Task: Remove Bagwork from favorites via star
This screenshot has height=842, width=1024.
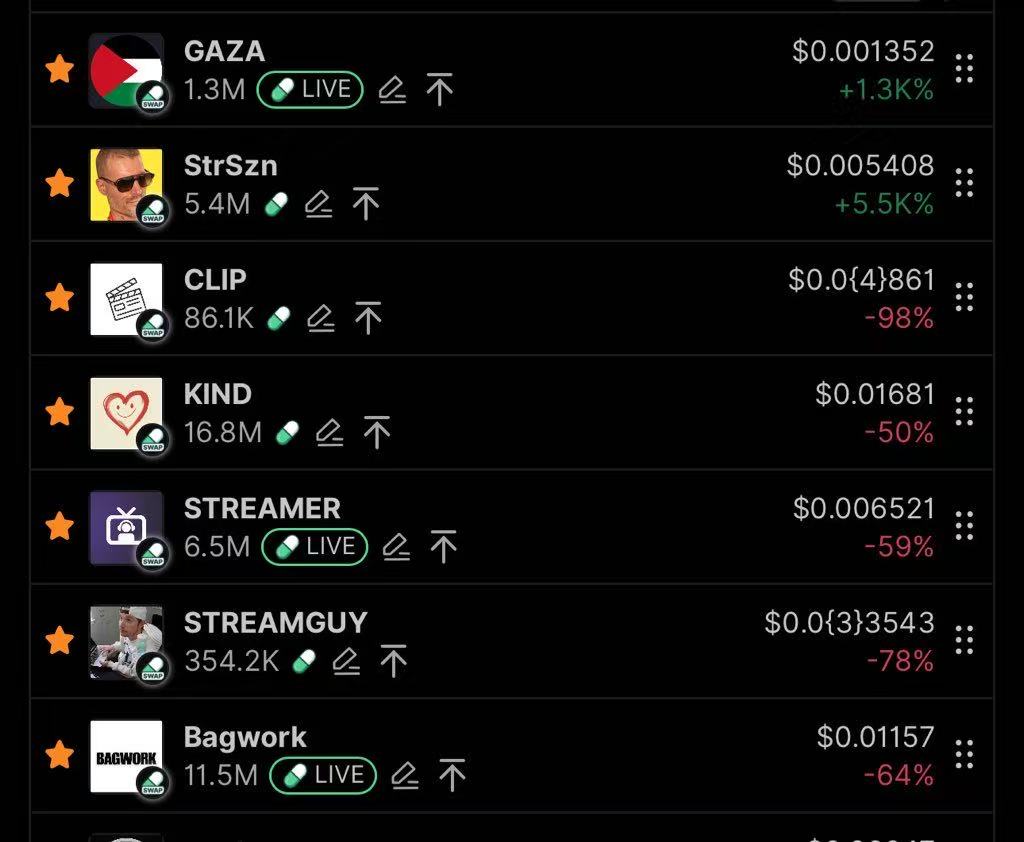Action: tap(59, 754)
